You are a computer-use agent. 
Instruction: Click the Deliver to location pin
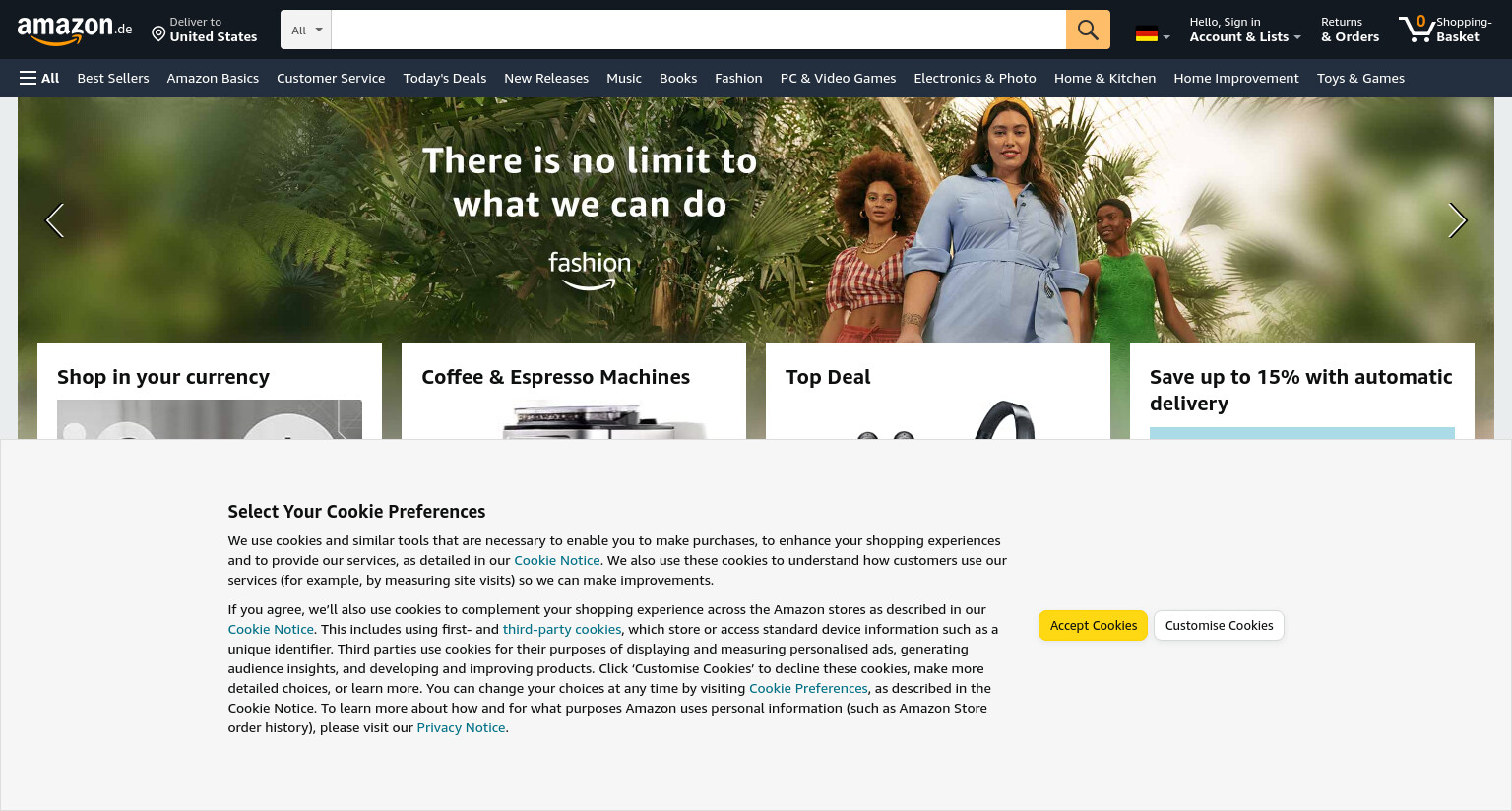(157, 34)
